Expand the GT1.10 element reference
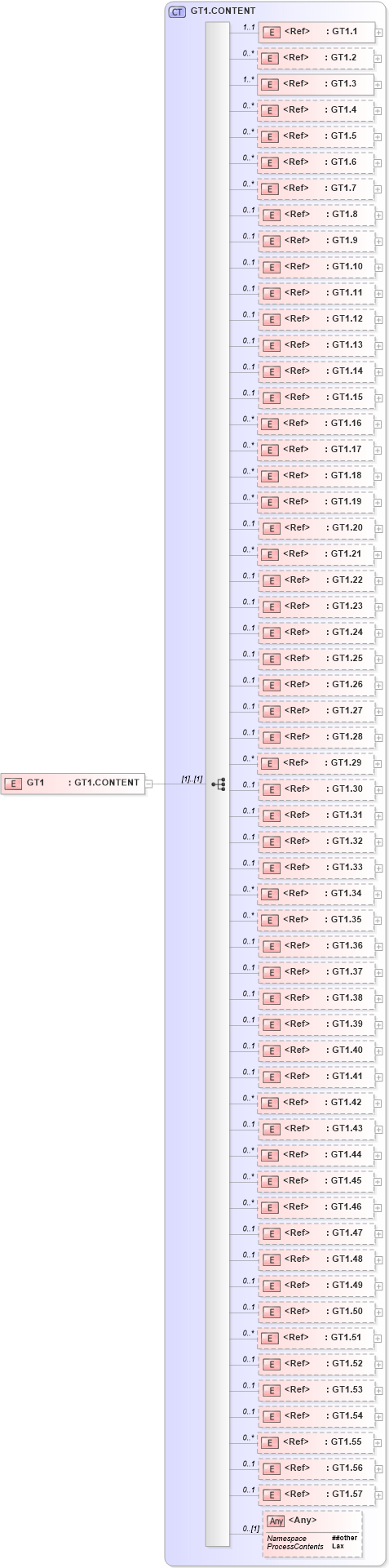Screen dimensions: 389x1568 [x=378, y=267]
